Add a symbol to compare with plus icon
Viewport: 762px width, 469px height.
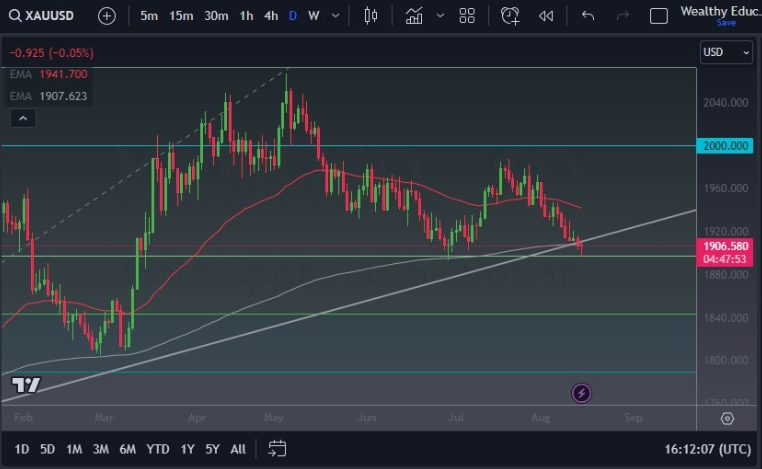point(107,16)
